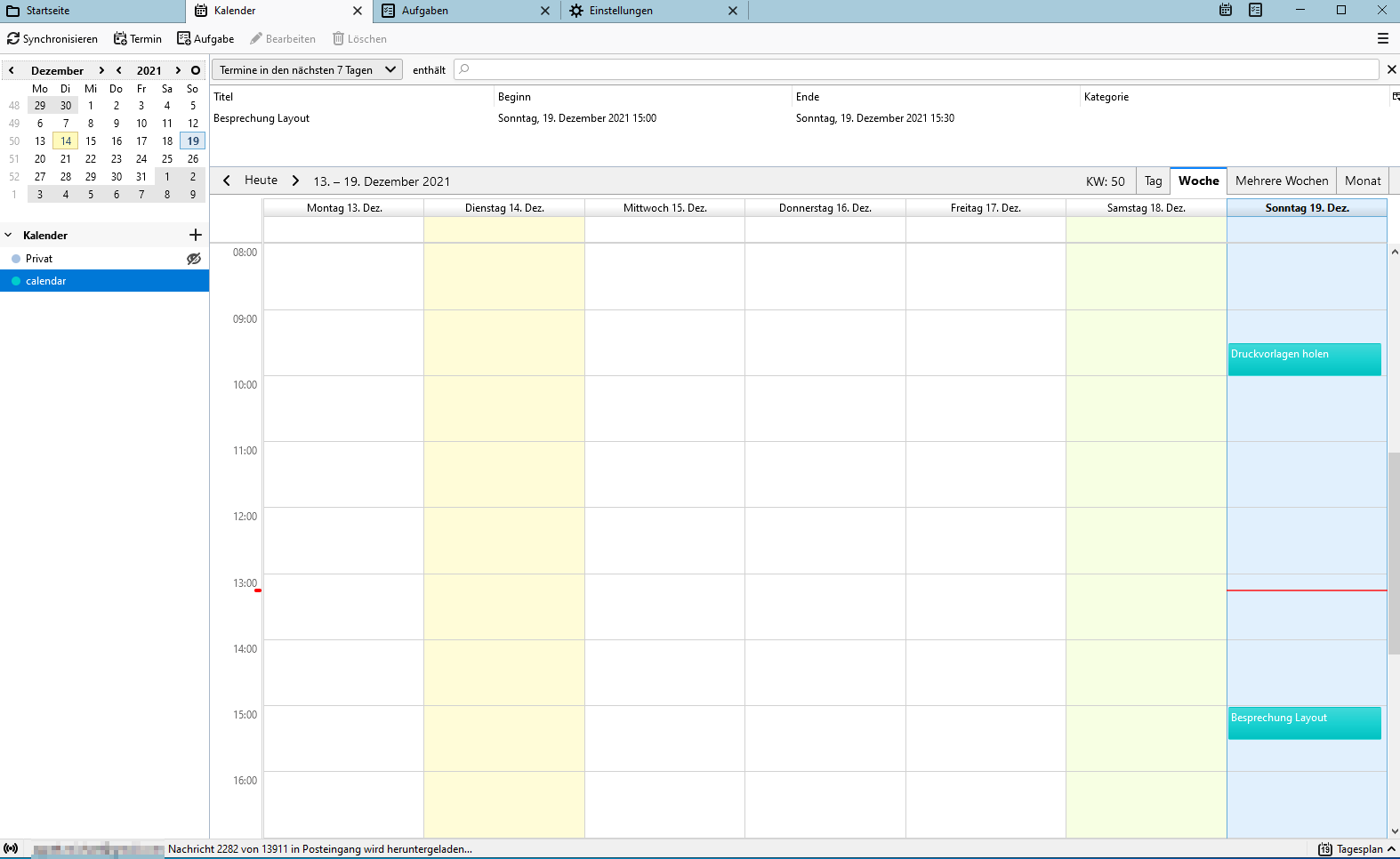Select the Samstag 18. Dez. day header
This screenshot has height=859, width=1400.
[x=1147, y=208]
